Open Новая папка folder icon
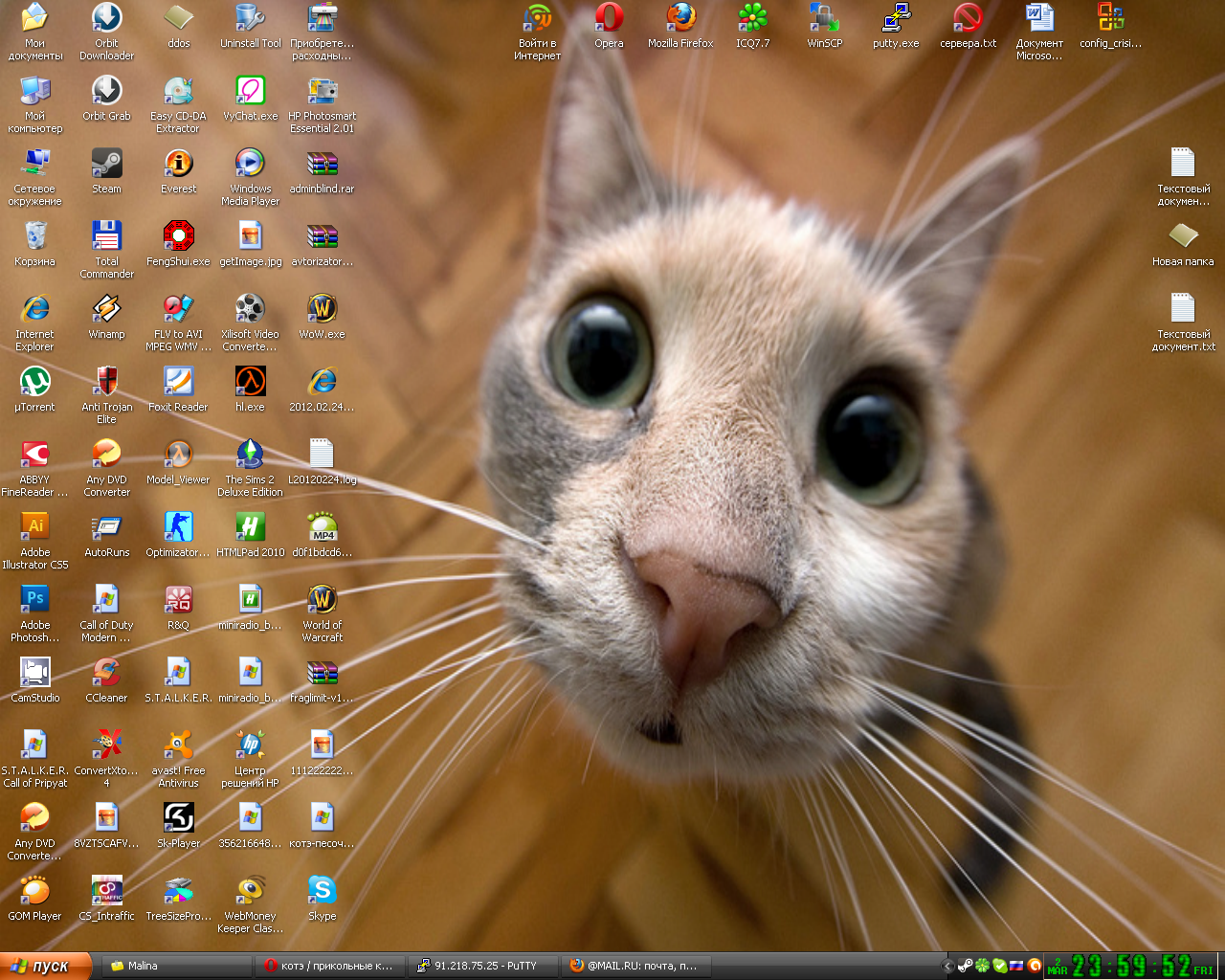 [1183, 236]
